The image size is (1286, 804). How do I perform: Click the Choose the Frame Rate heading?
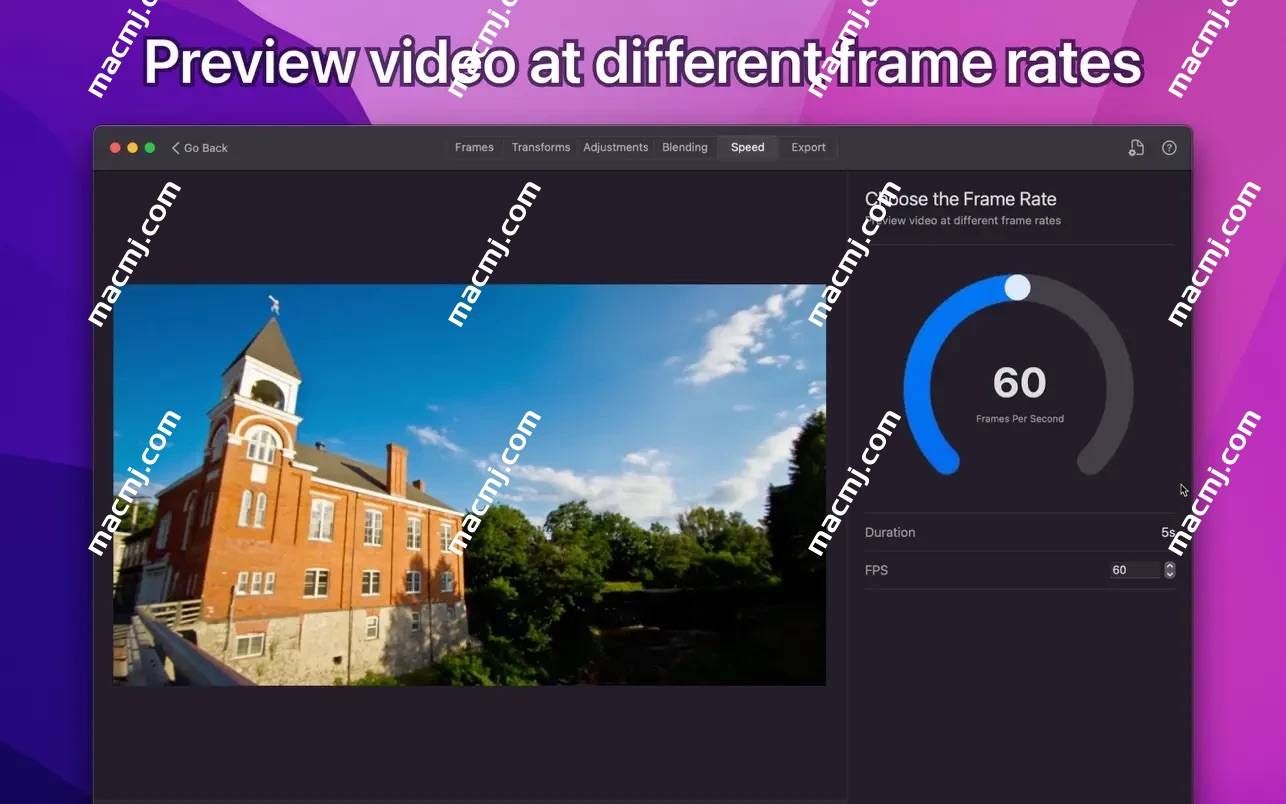(961, 199)
